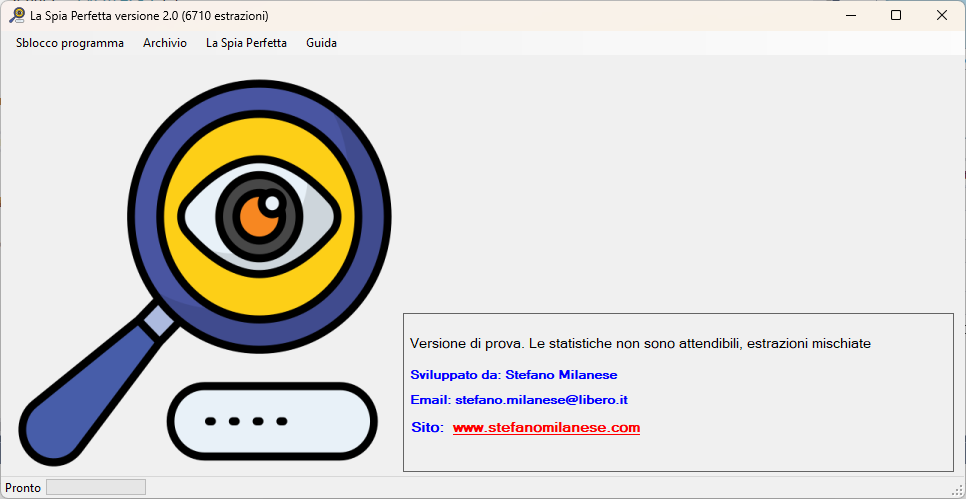
Task: Click Sviluppato da: Stefano Milanese text
Action: 513,375
